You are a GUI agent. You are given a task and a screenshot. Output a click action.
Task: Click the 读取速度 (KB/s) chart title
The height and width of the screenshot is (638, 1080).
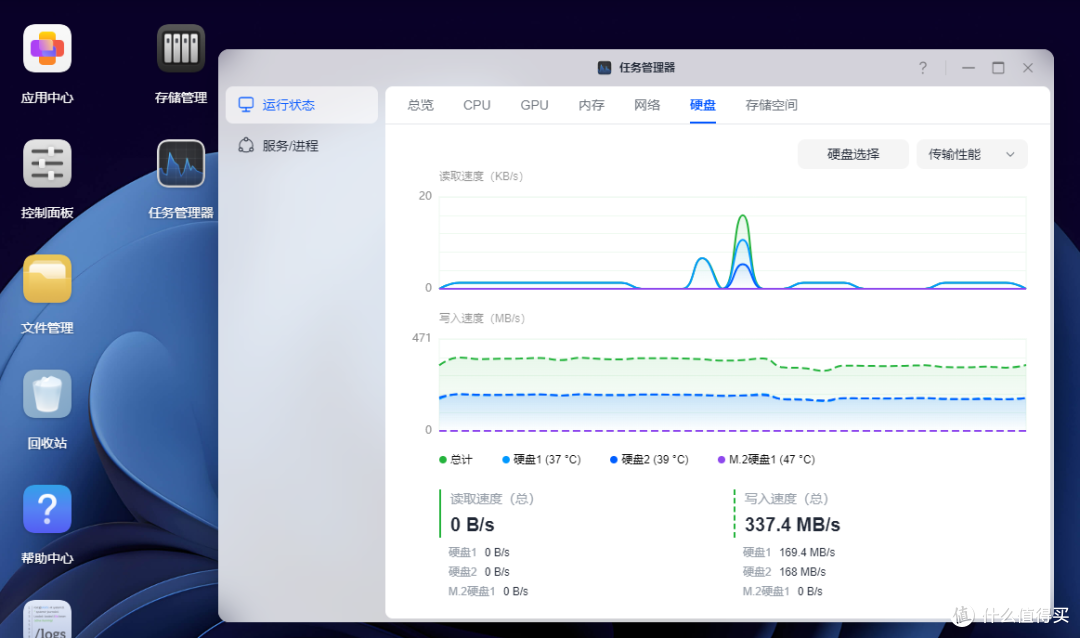tap(481, 176)
